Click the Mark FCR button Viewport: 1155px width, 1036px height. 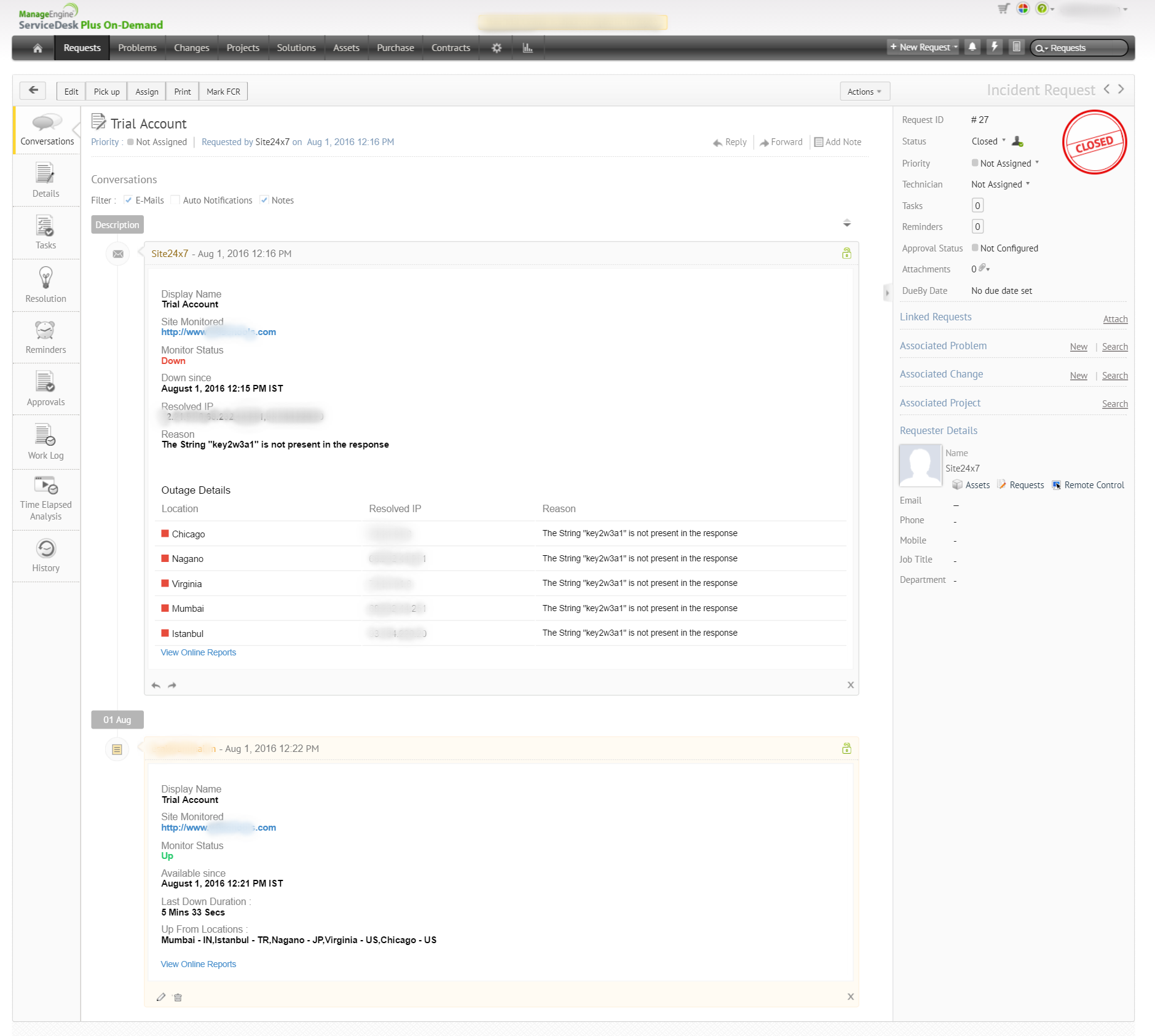point(223,92)
